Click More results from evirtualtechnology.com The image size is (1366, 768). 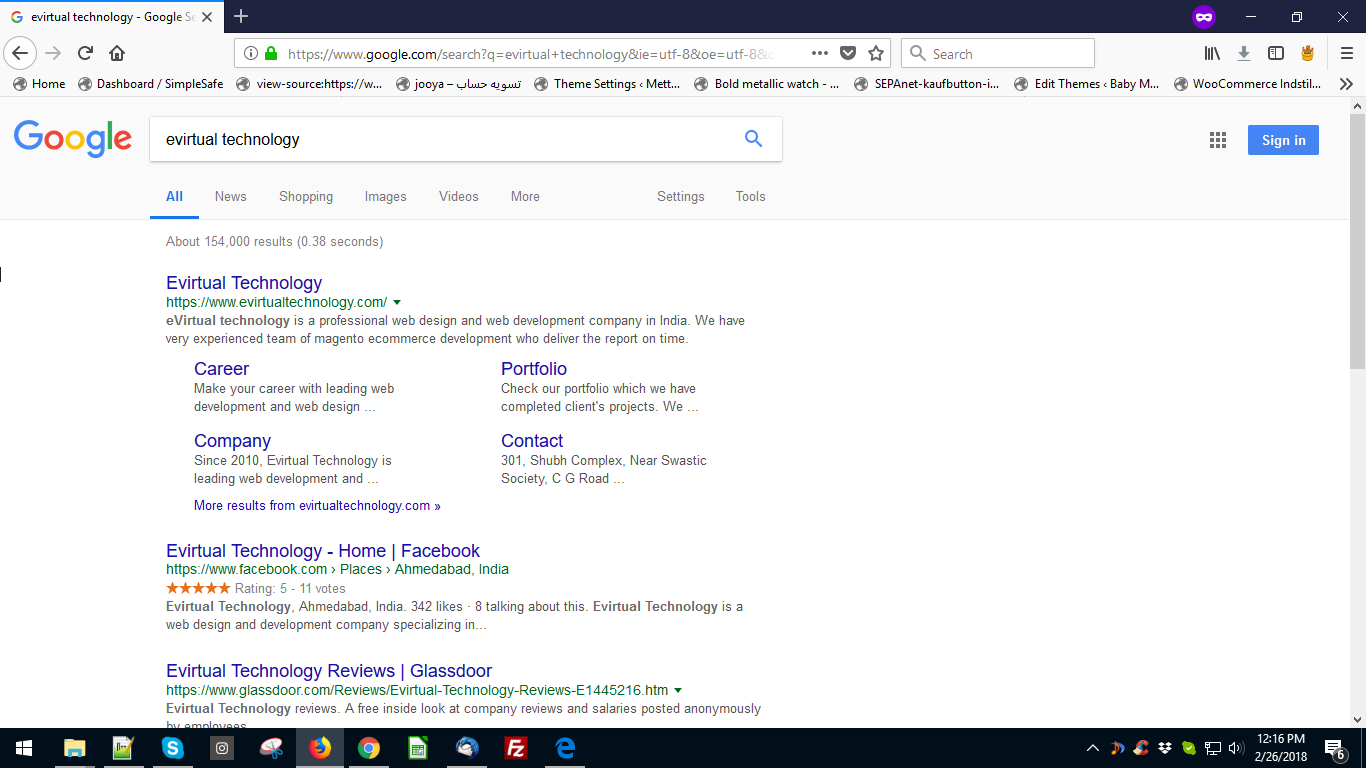click(317, 505)
